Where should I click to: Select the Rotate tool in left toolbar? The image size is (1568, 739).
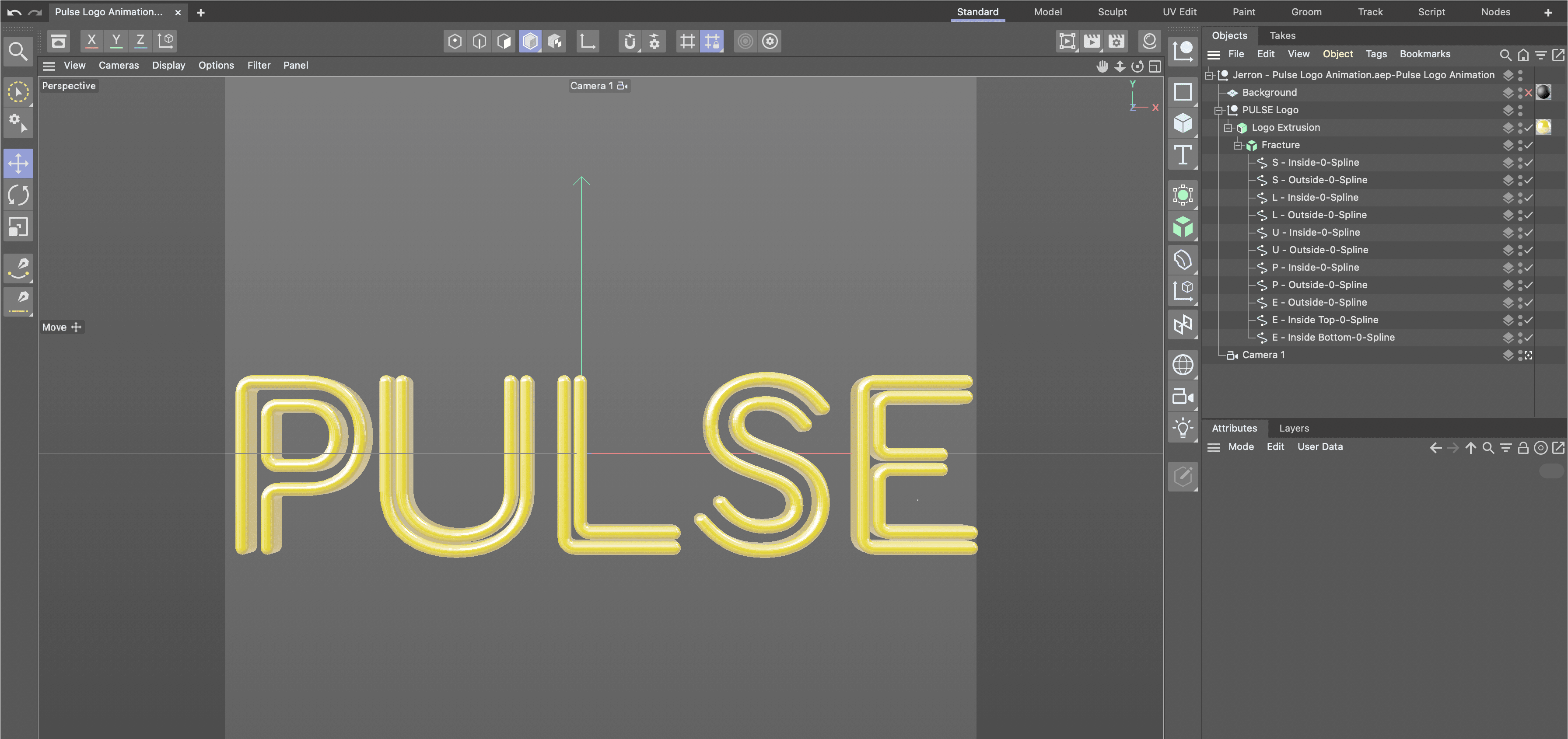click(x=18, y=195)
